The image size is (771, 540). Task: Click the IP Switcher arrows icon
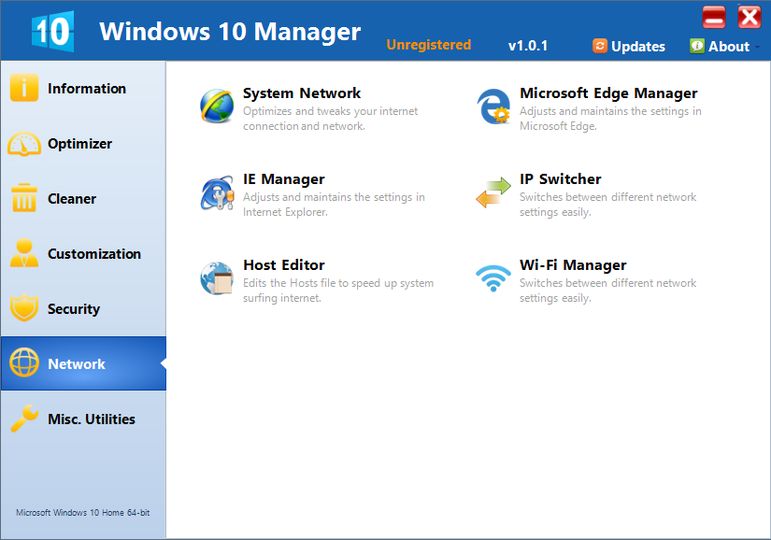point(493,192)
